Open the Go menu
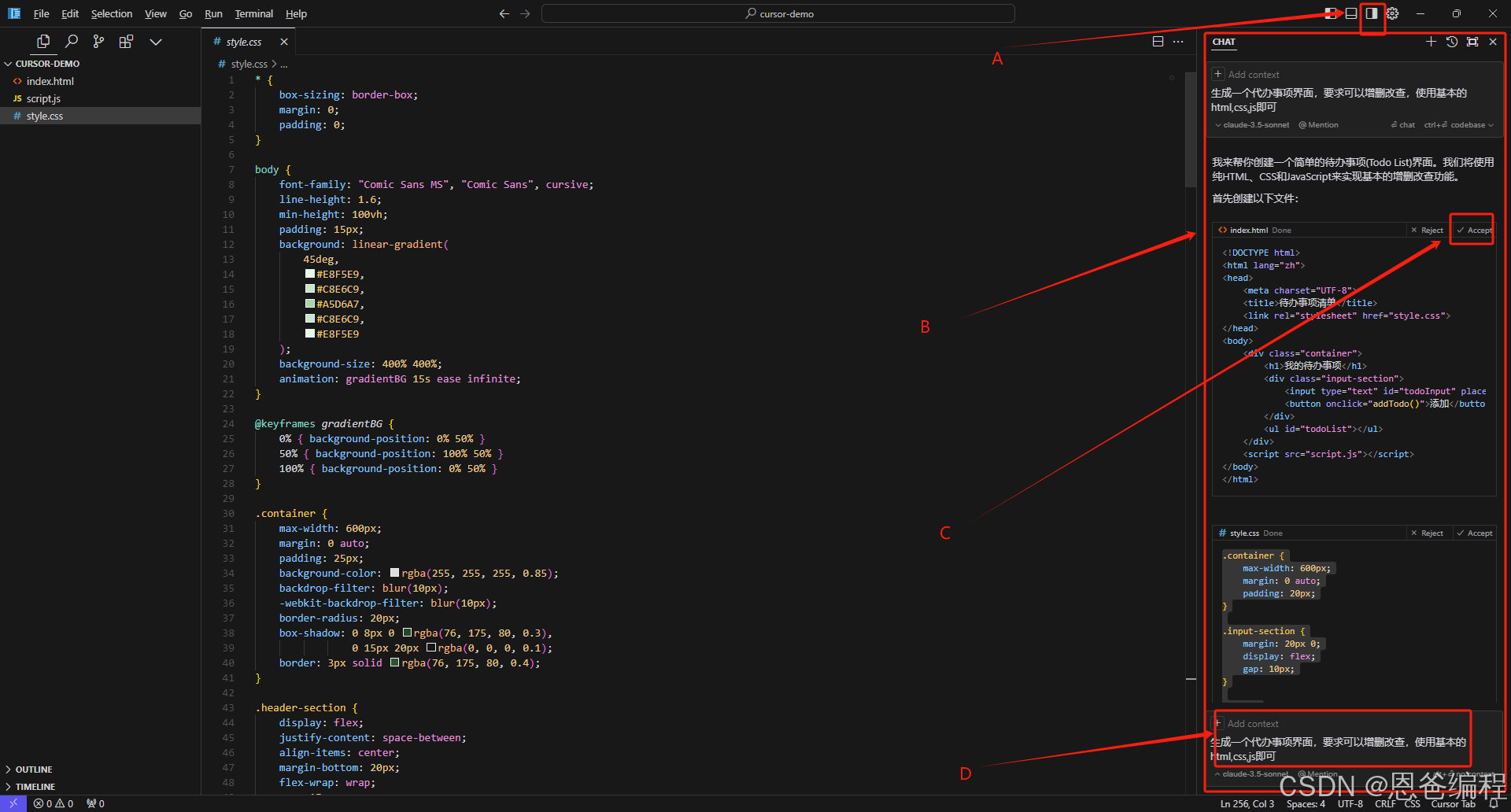The image size is (1511, 812). click(x=186, y=13)
